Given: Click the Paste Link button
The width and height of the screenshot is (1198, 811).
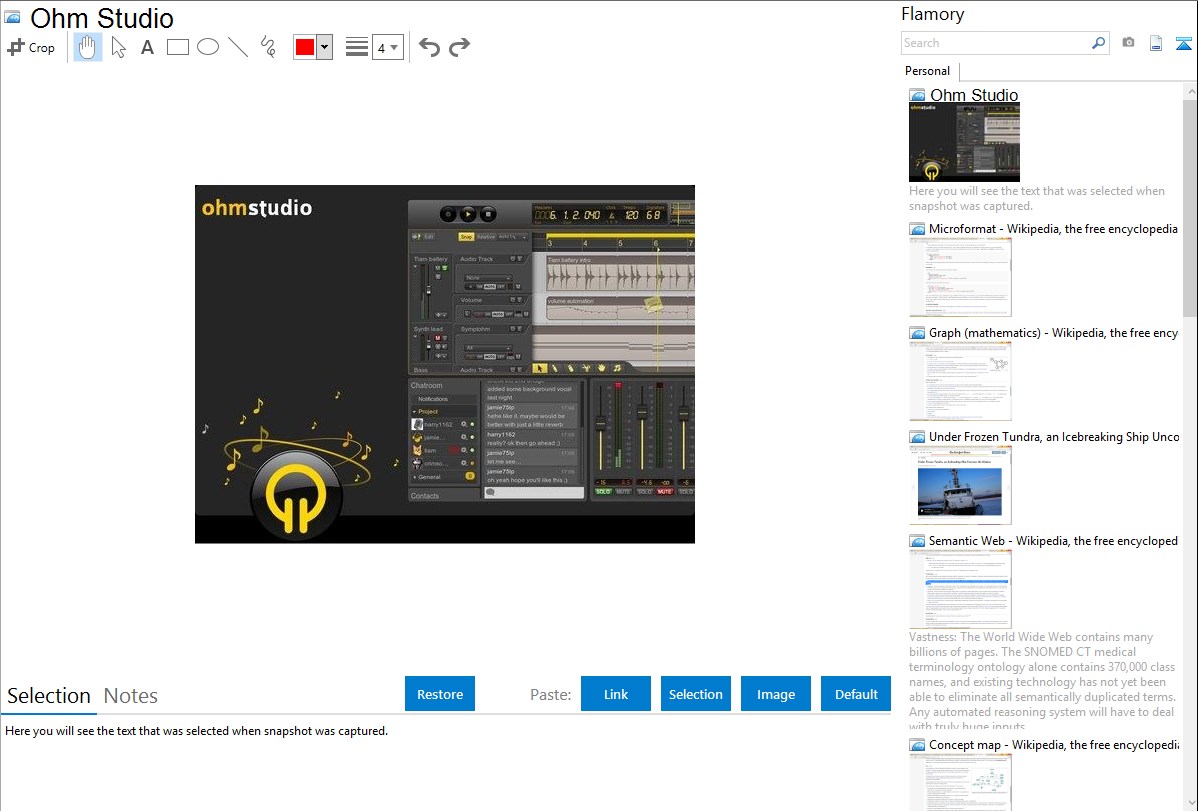Looking at the screenshot, I should coord(616,694).
